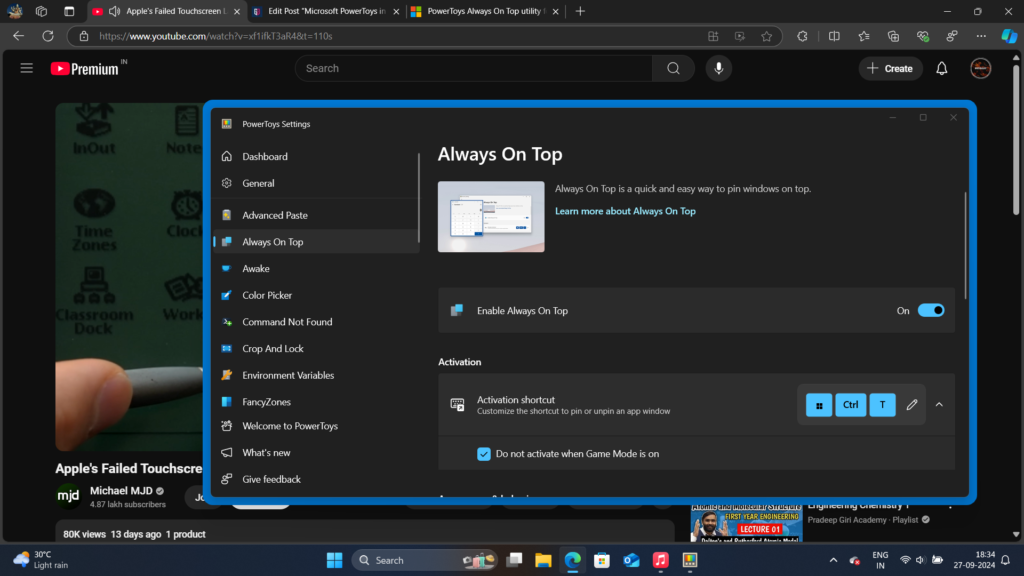Open browser split screen icon
Viewport: 1024px width, 576px height.
pos(834,37)
